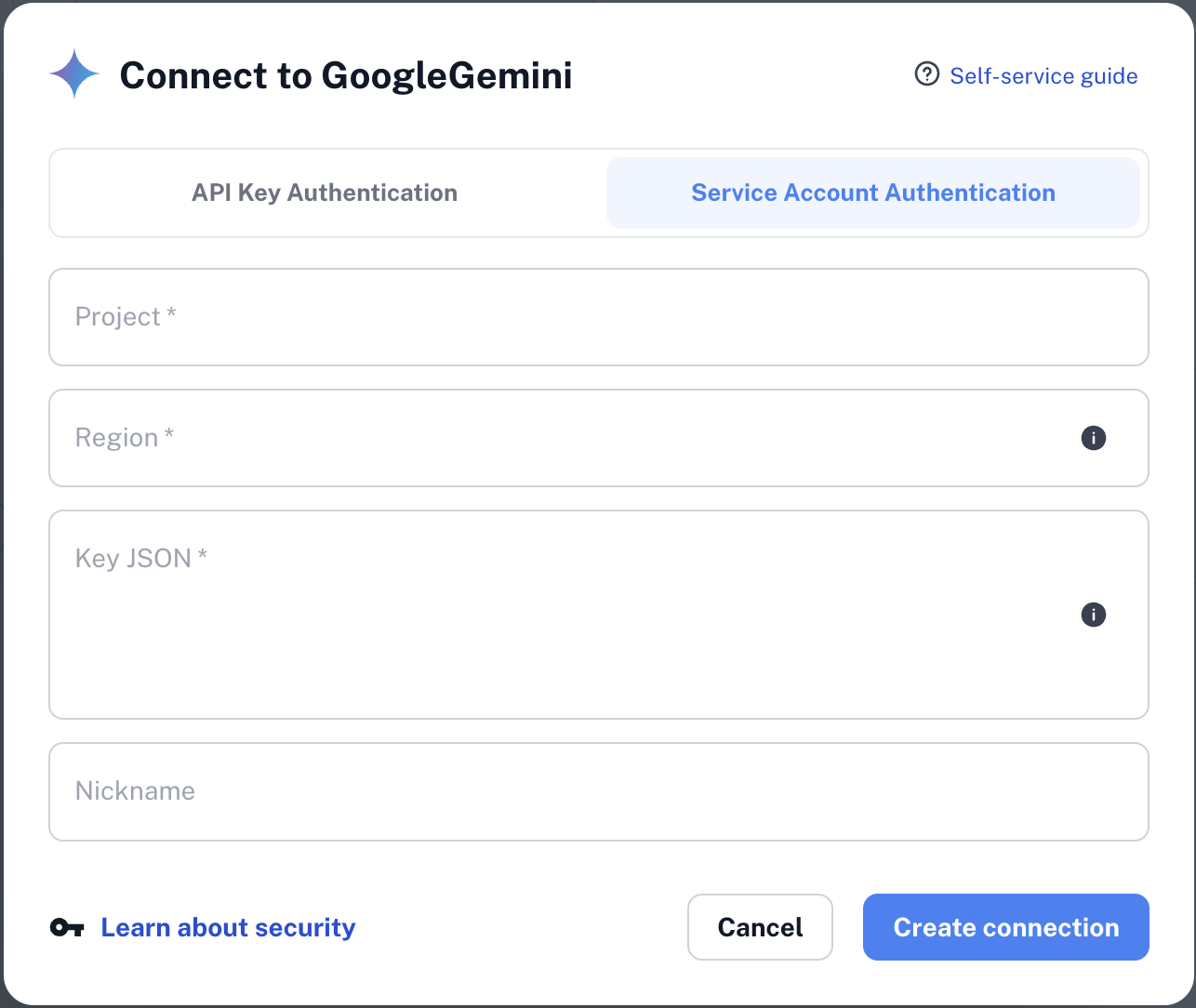Click the 'Region *' placeholder label

click(125, 438)
